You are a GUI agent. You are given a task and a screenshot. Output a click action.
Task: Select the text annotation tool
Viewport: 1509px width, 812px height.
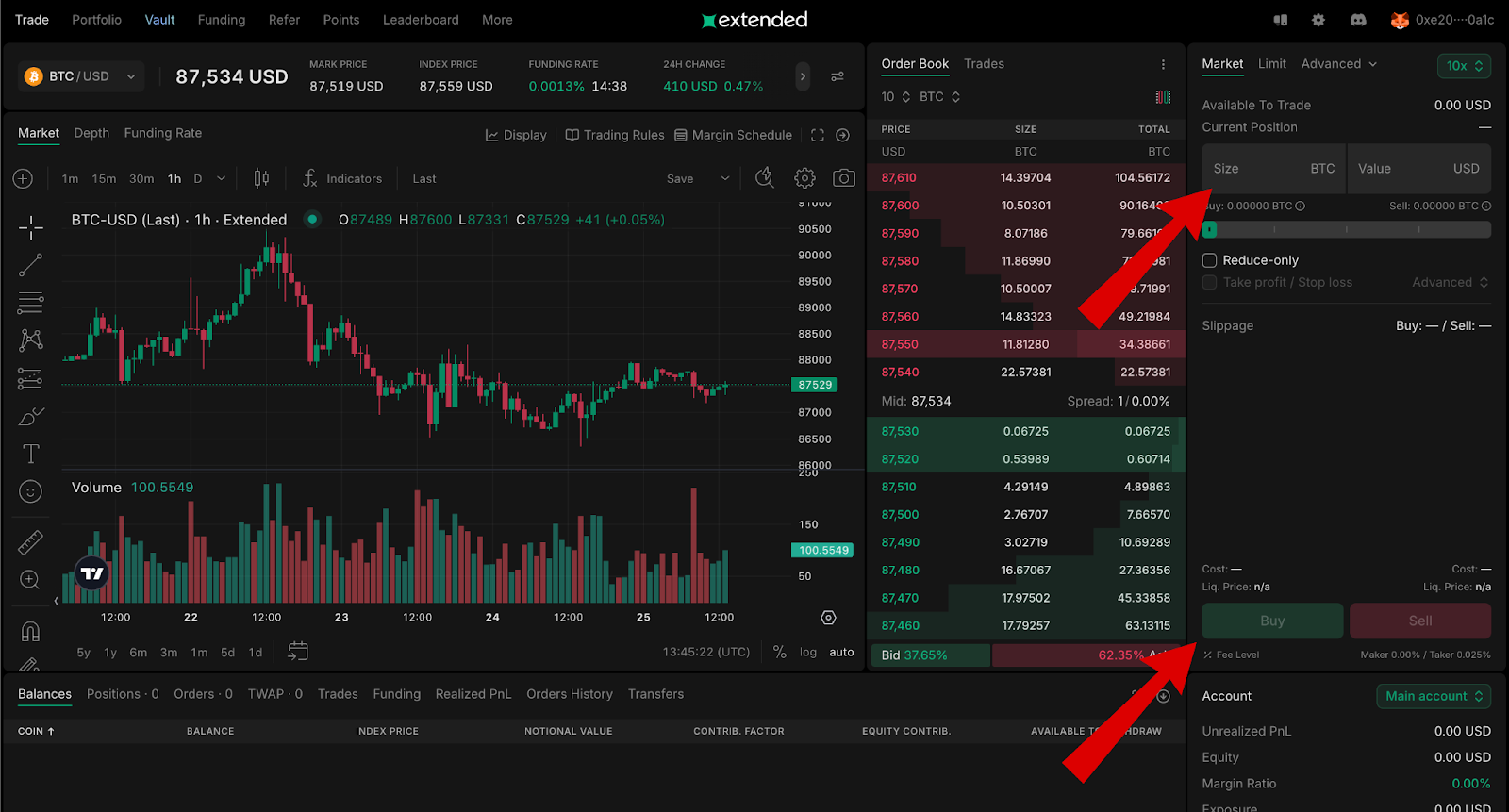[x=30, y=454]
